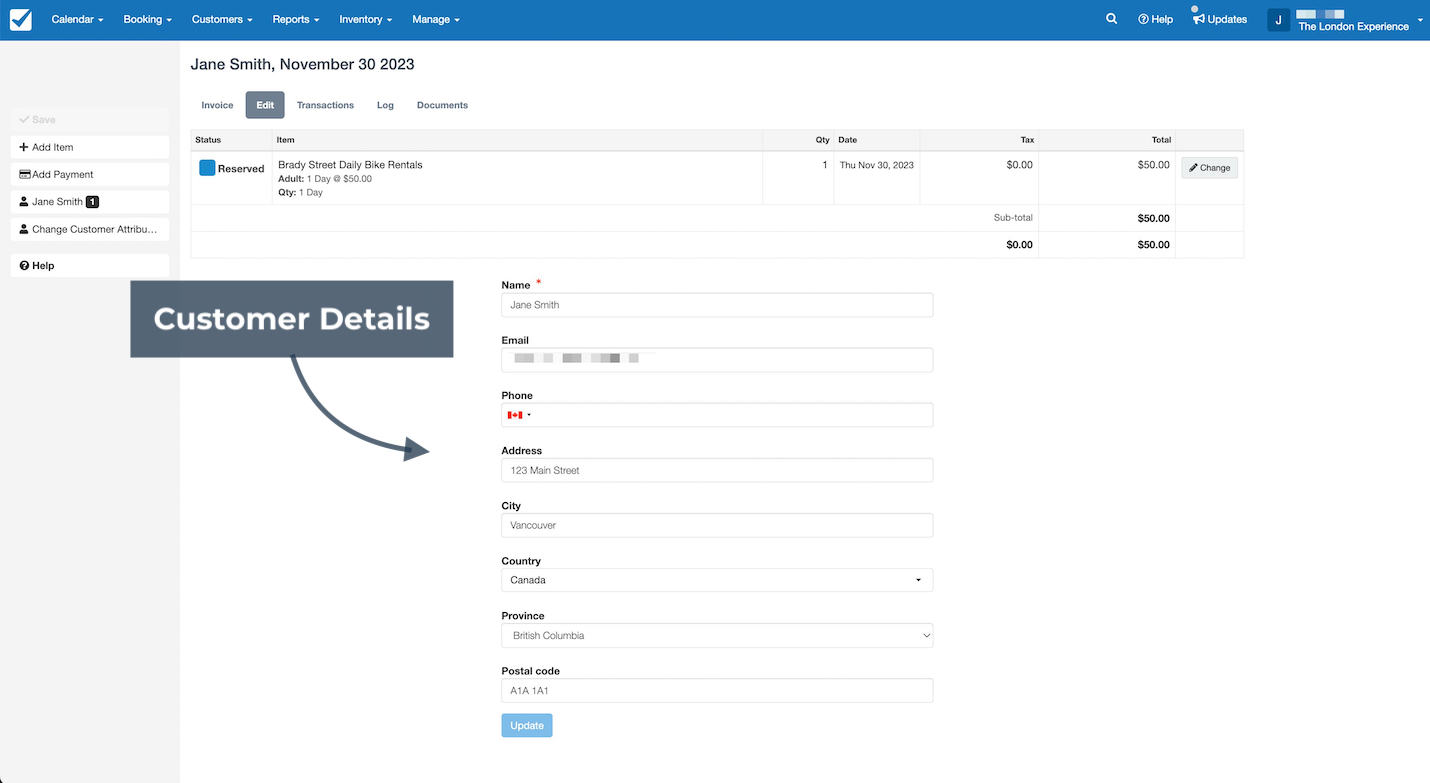Open the Province dropdown

click(x=717, y=635)
